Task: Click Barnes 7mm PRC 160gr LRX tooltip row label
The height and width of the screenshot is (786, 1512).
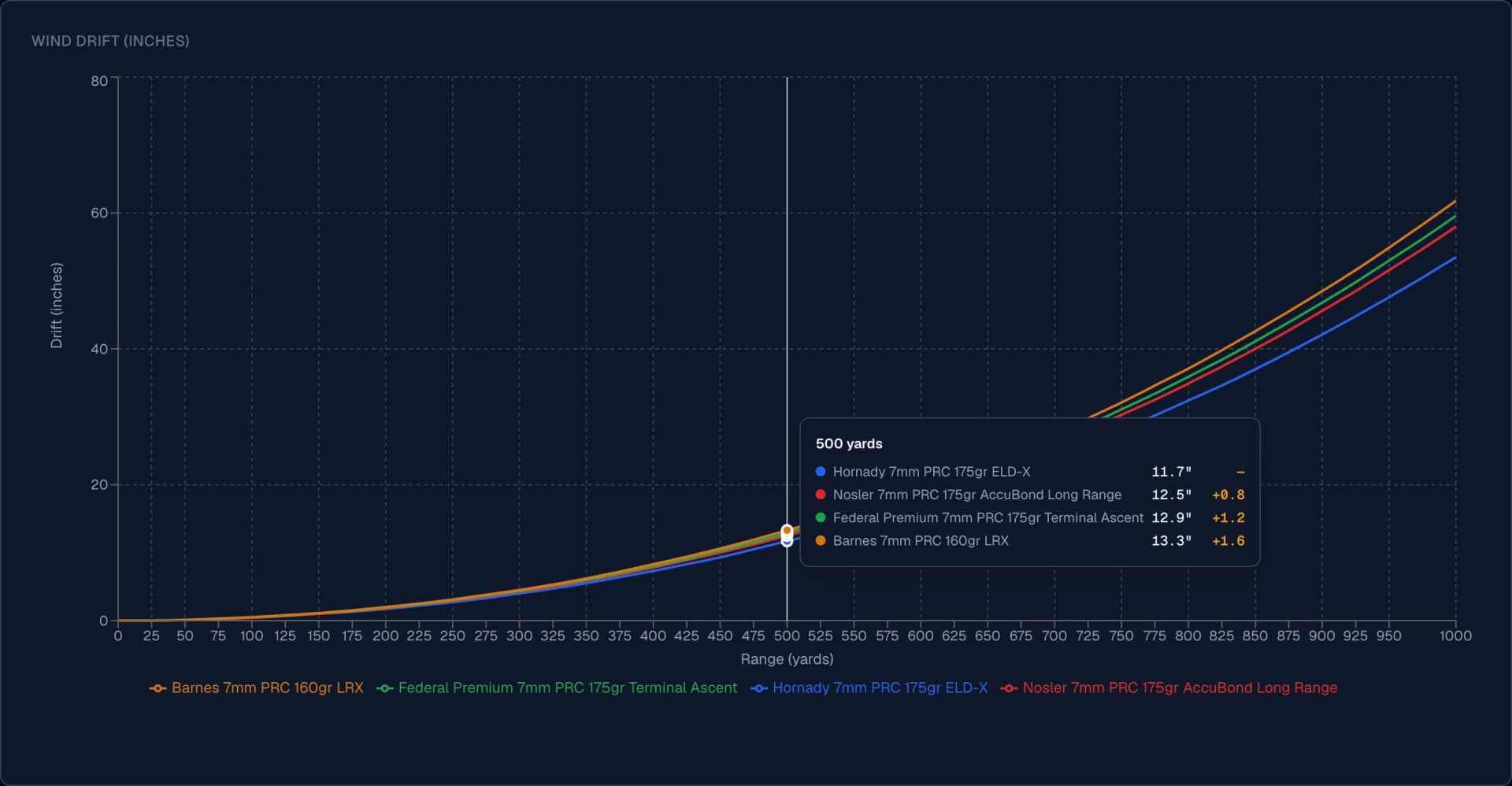Action: (x=921, y=540)
